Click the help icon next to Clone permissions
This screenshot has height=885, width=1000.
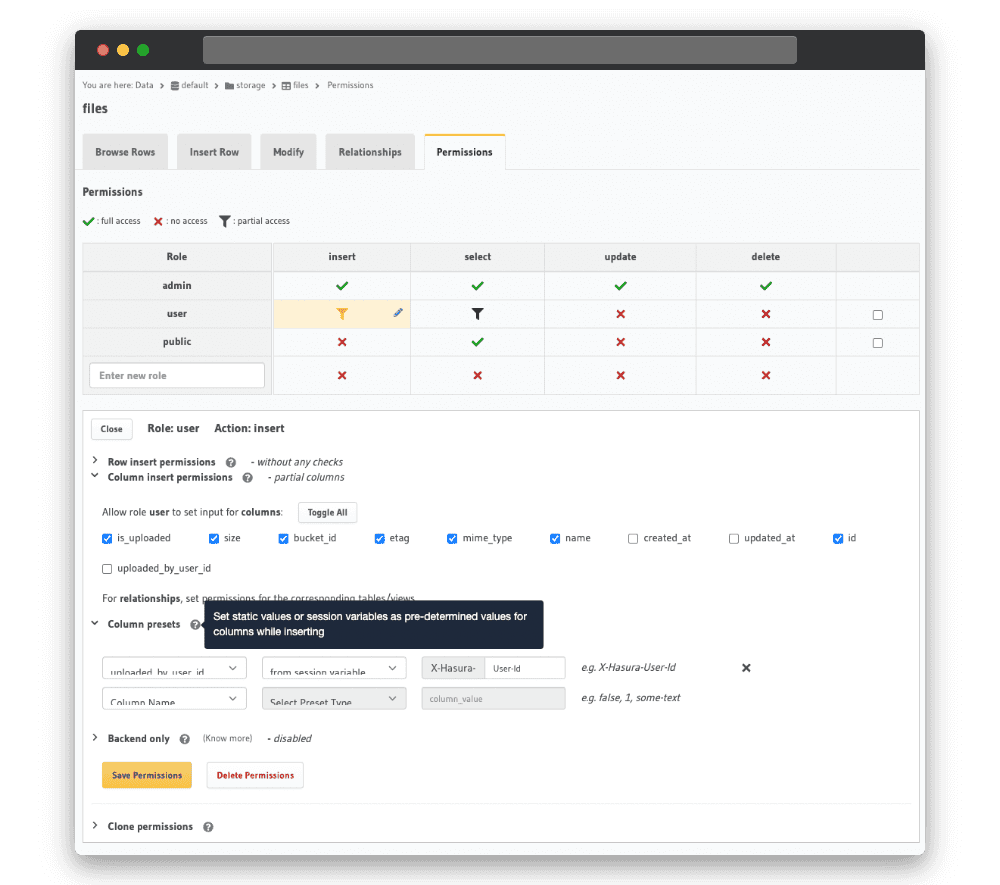pyautogui.click(x=208, y=827)
